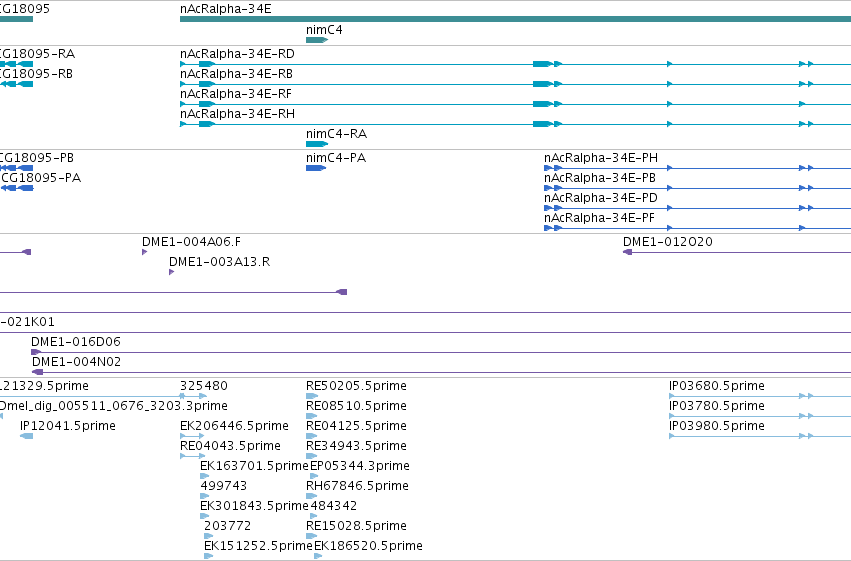Click the 203772 EST label

[x=227, y=526]
